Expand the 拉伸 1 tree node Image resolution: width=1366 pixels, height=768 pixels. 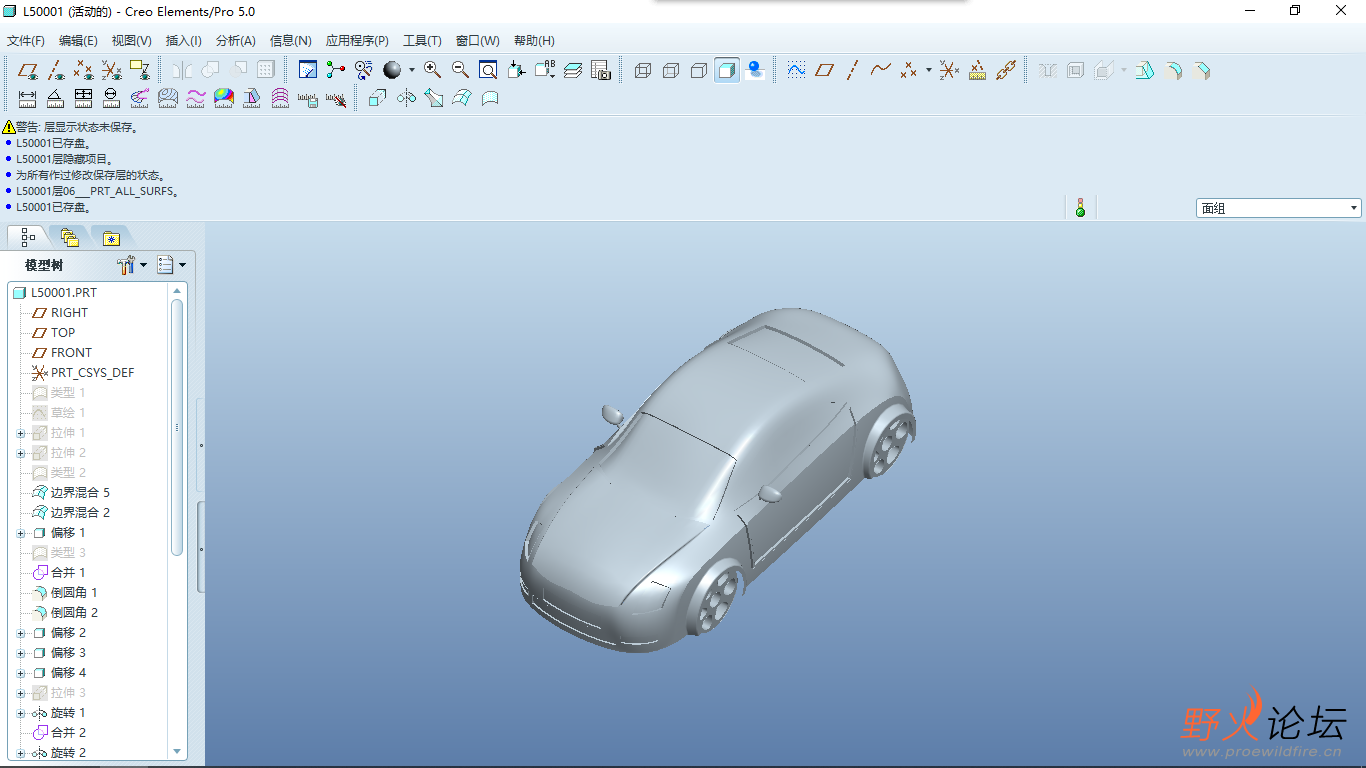point(21,433)
